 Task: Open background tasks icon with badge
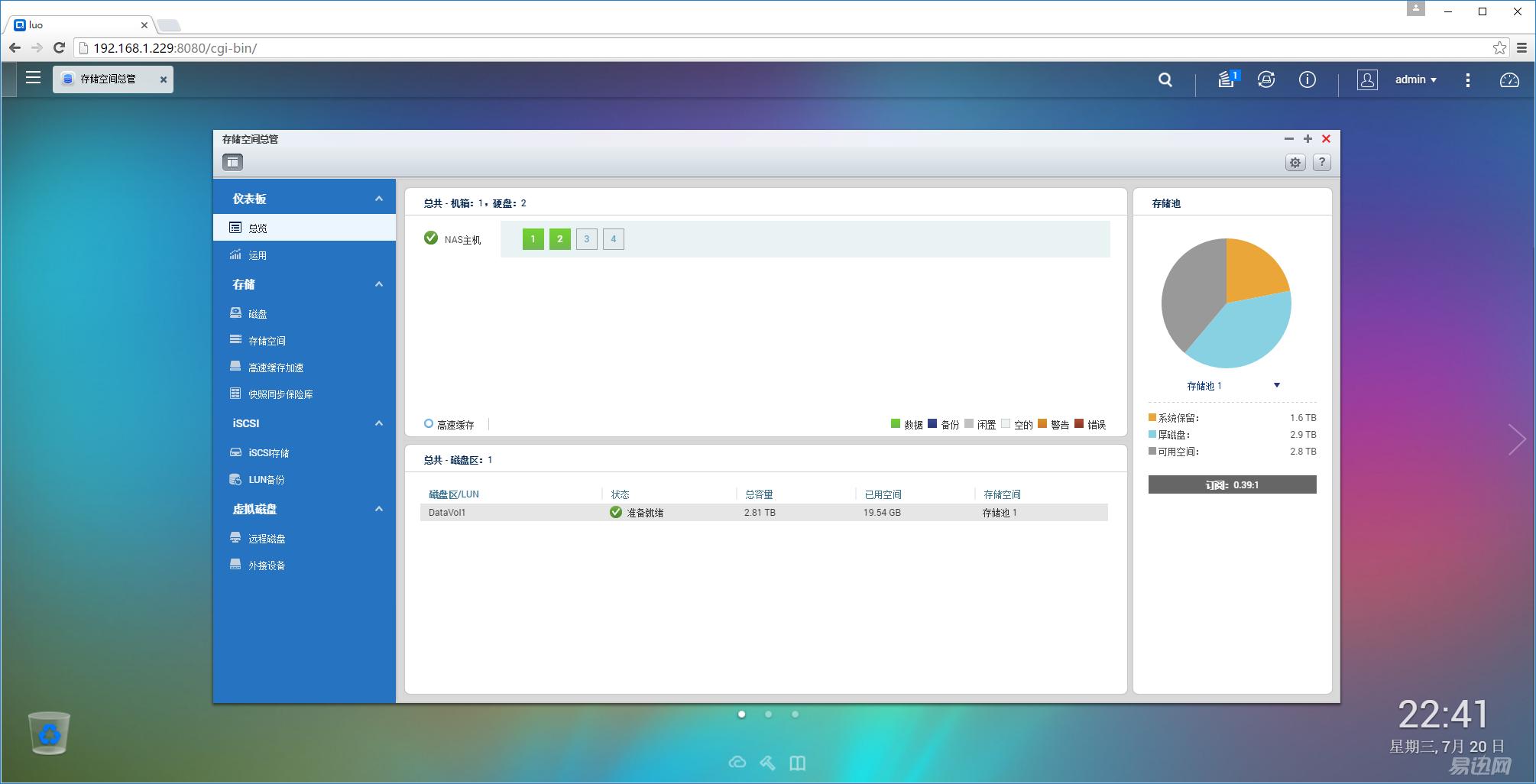(x=1228, y=79)
